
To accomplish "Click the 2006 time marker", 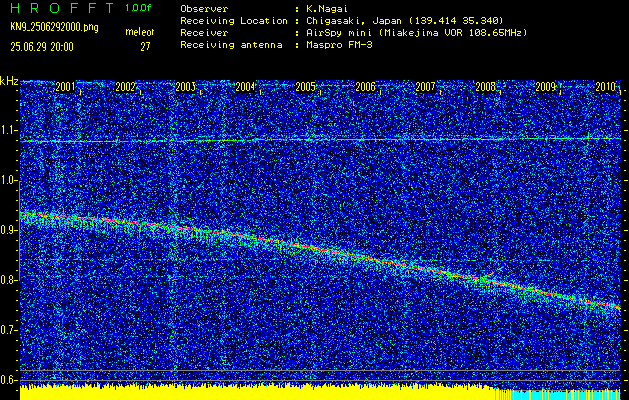I will point(365,87).
